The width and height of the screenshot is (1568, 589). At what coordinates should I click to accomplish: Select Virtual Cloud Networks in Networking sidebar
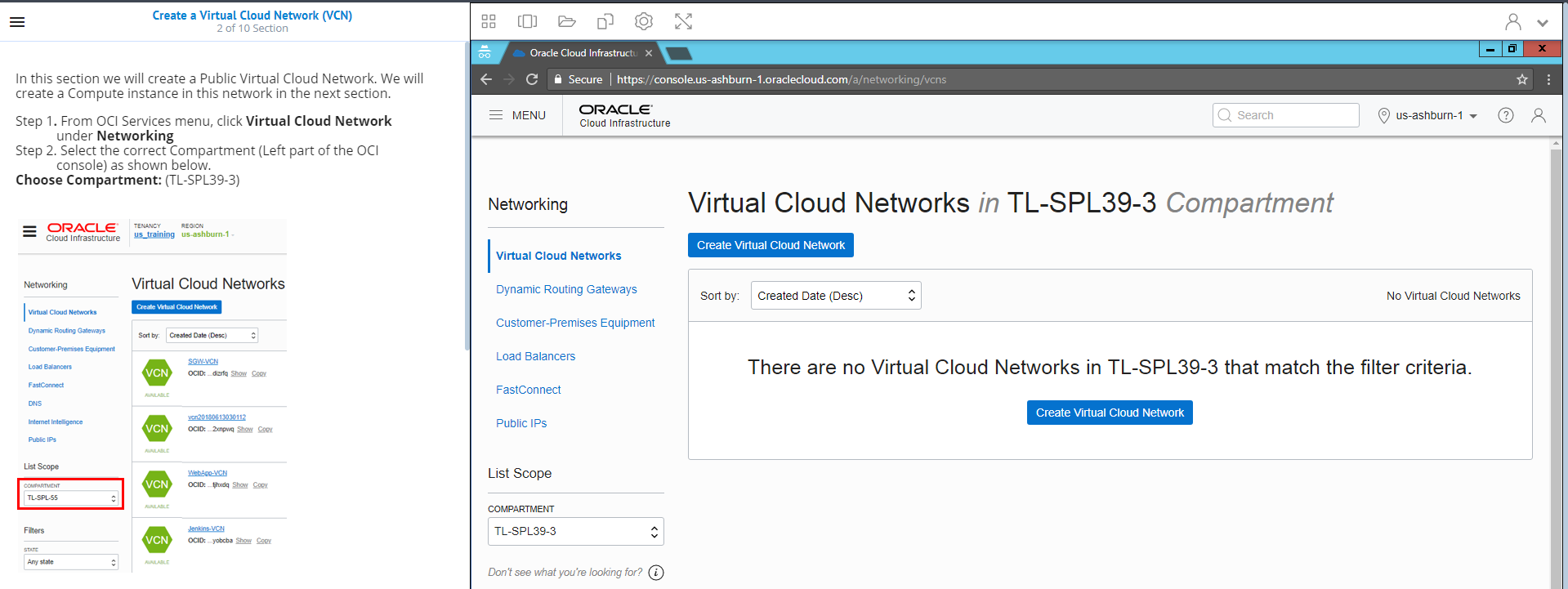[558, 256]
